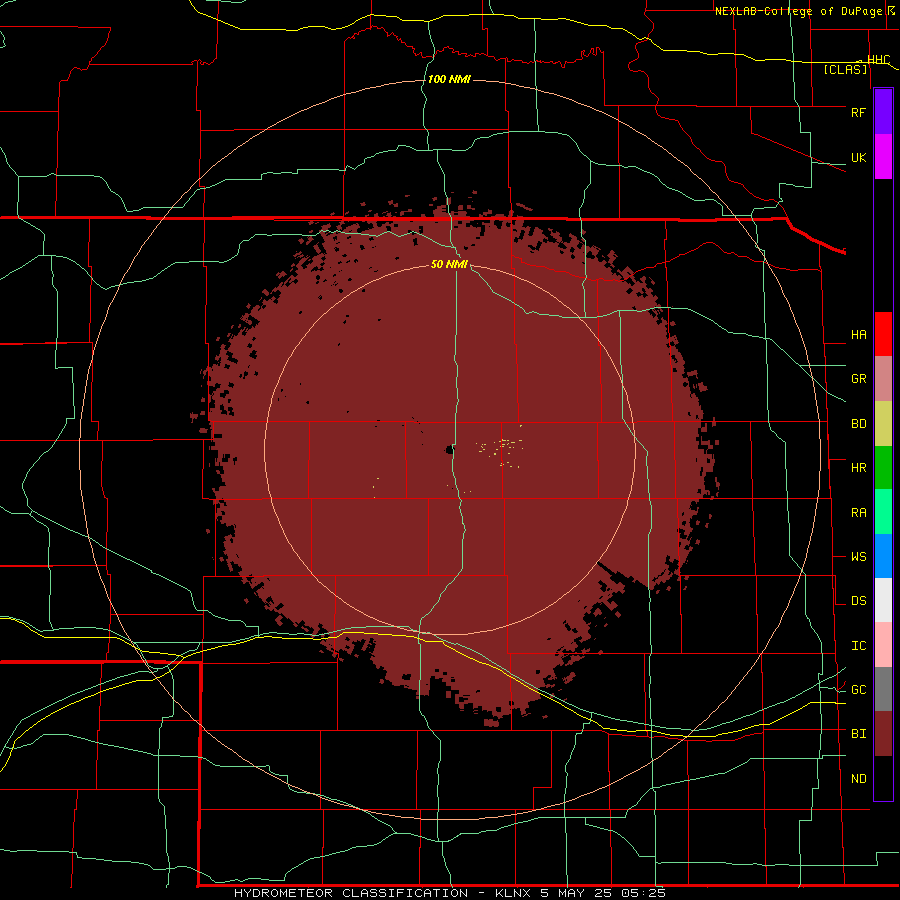Click the HHC product label
Screen dimensions: 900x900
click(x=878, y=60)
